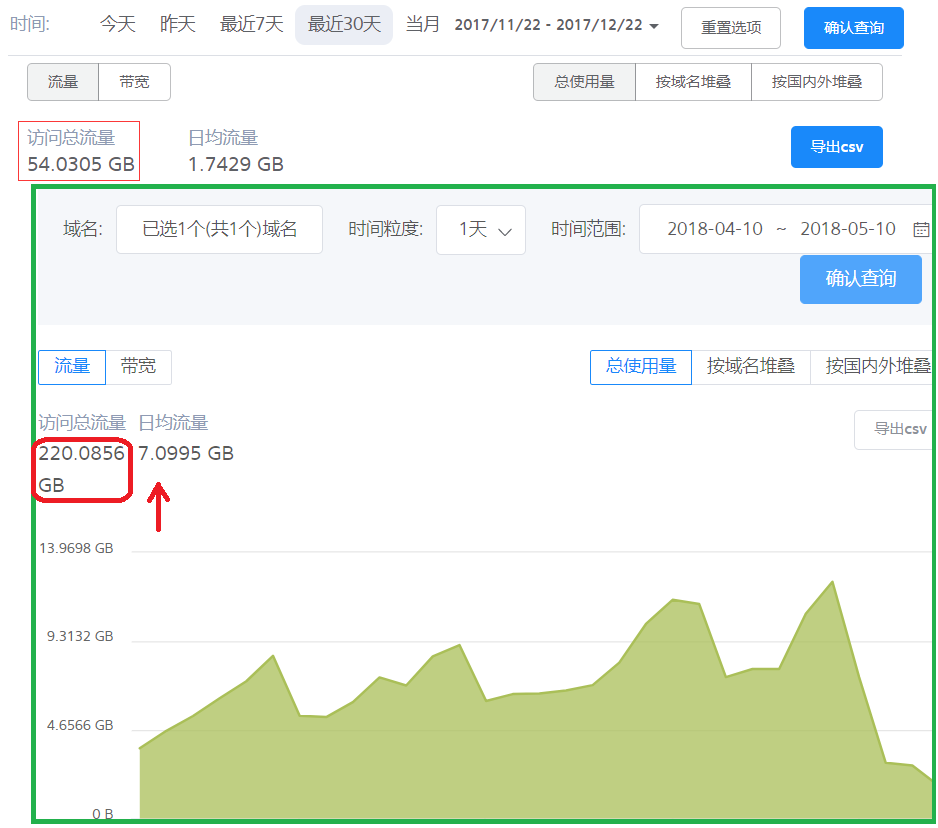The image size is (938, 828).
Task: Select the 昨天 time filter
Action: 178,25
